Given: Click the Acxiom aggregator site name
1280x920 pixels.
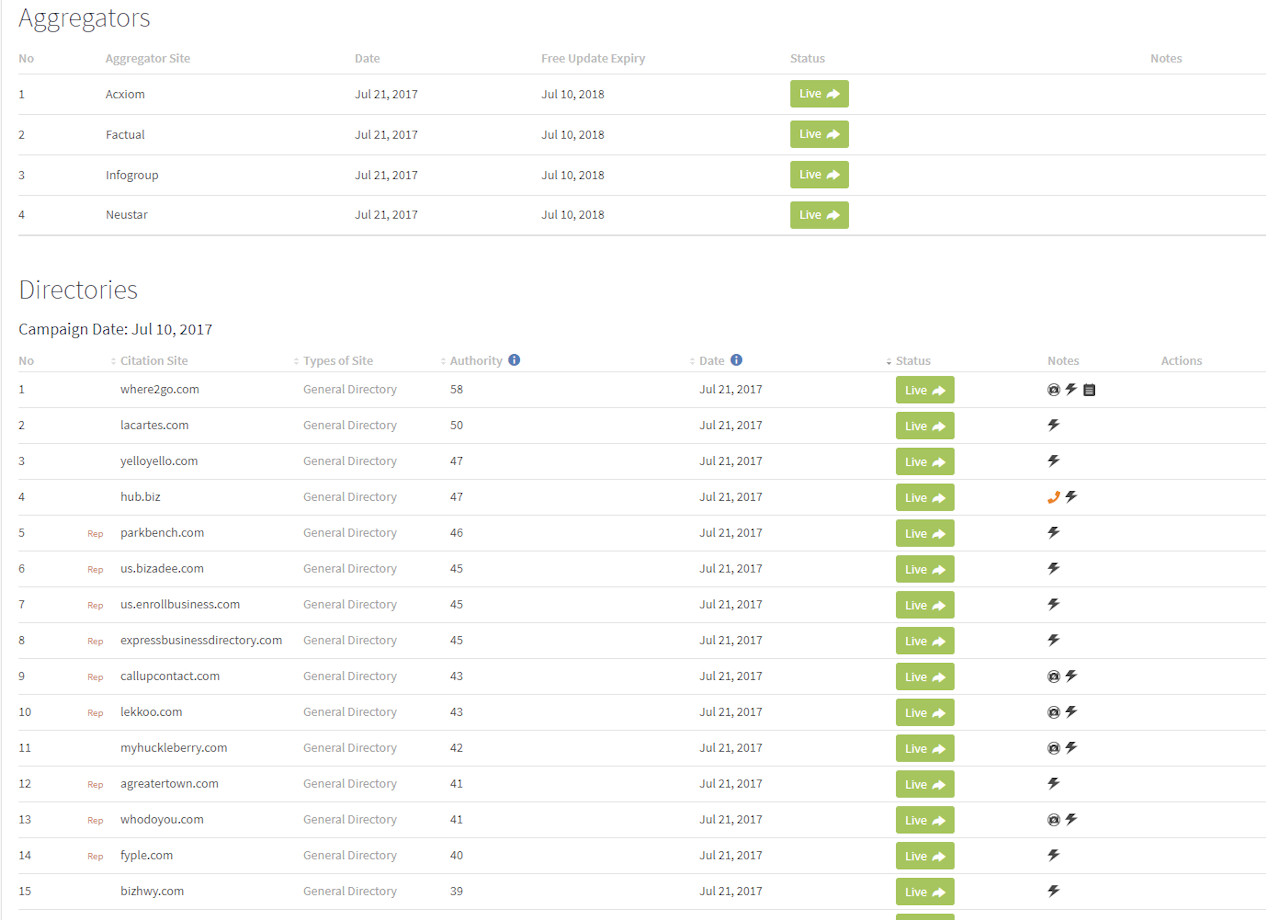Looking at the screenshot, I should coord(125,94).
